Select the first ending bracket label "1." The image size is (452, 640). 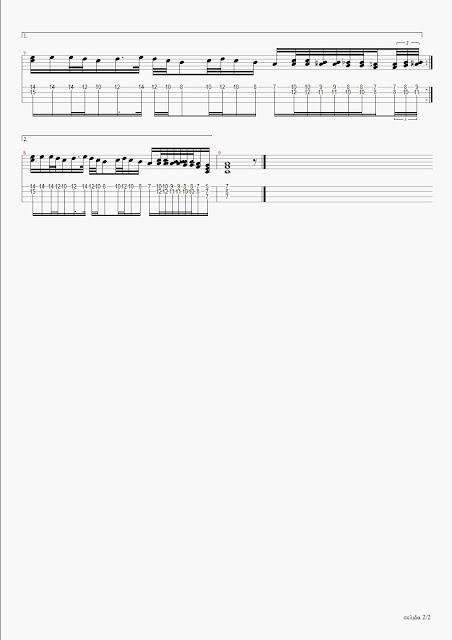coord(25,36)
